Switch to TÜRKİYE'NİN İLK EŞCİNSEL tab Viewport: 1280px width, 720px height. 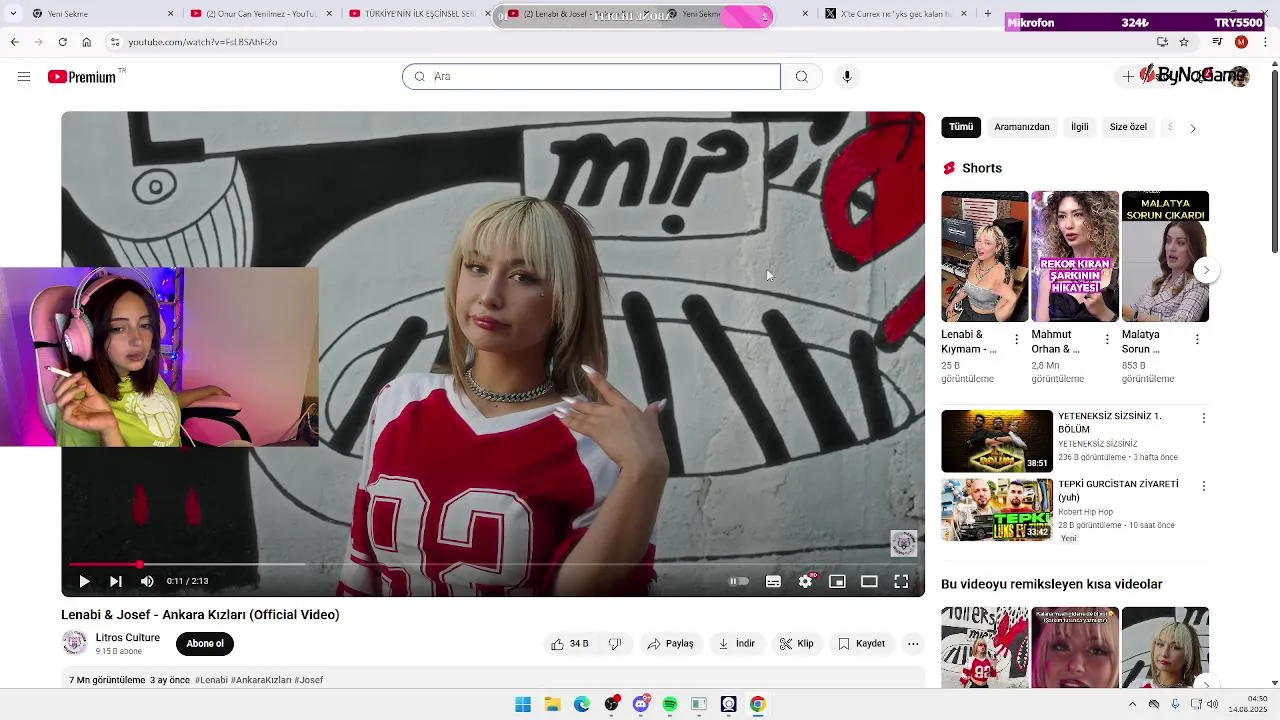[418, 14]
